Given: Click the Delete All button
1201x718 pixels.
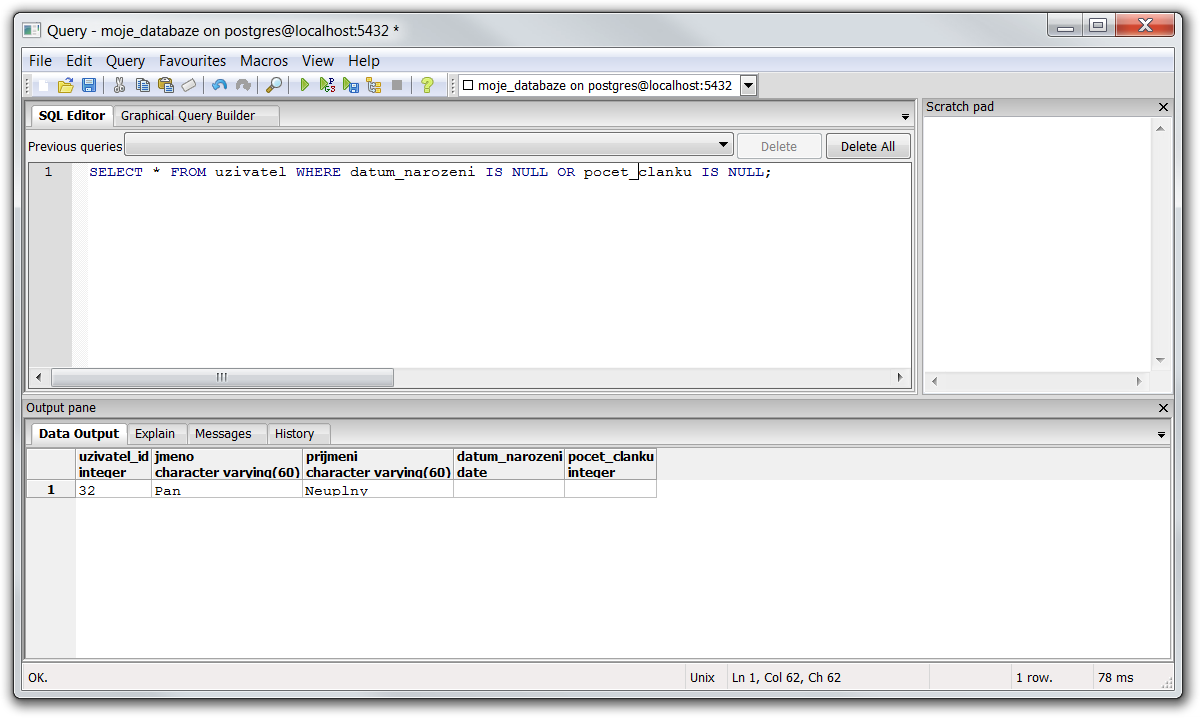Looking at the screenshot, I should click(x=867, y=146).
